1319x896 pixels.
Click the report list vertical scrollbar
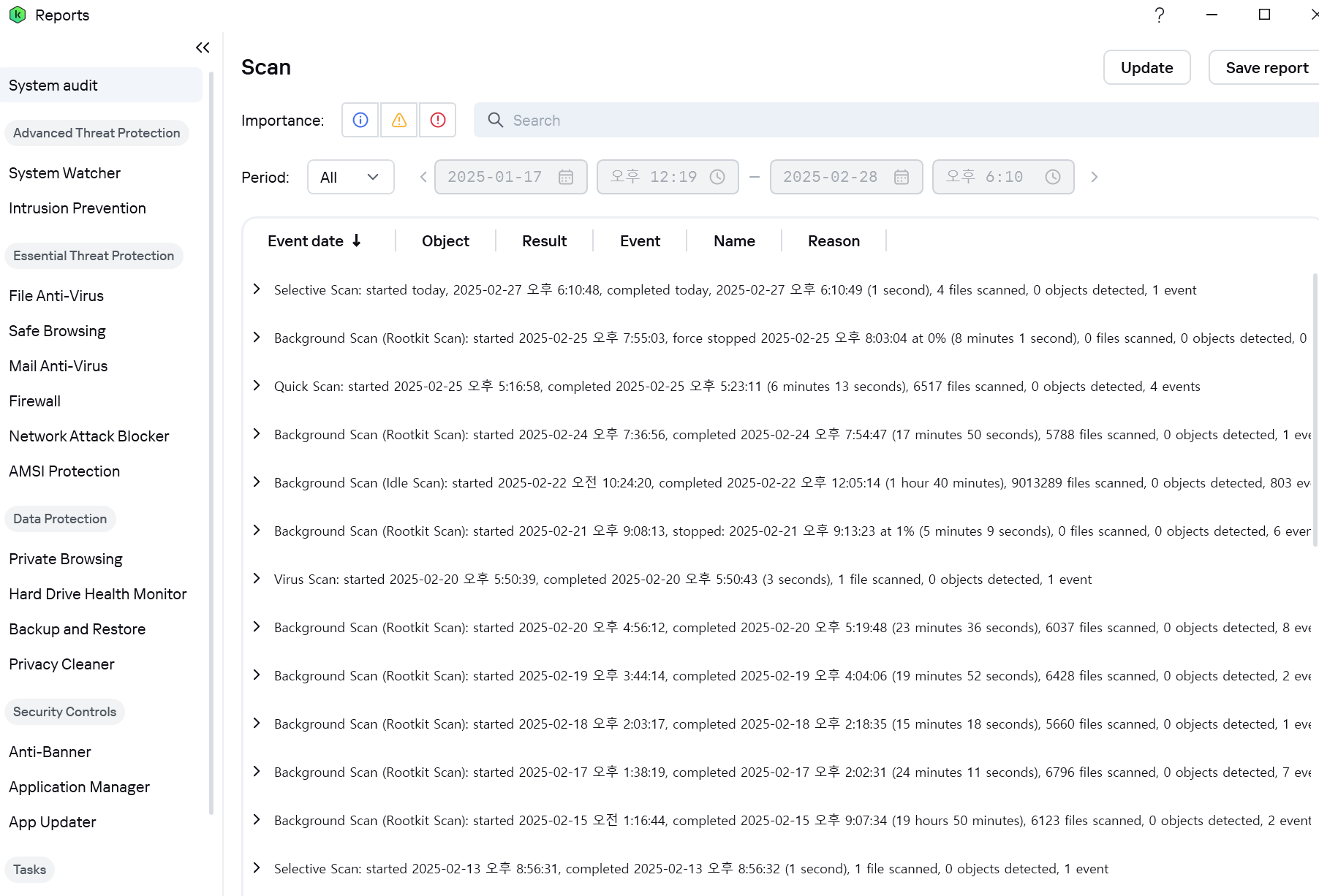tap(1315, 409)
